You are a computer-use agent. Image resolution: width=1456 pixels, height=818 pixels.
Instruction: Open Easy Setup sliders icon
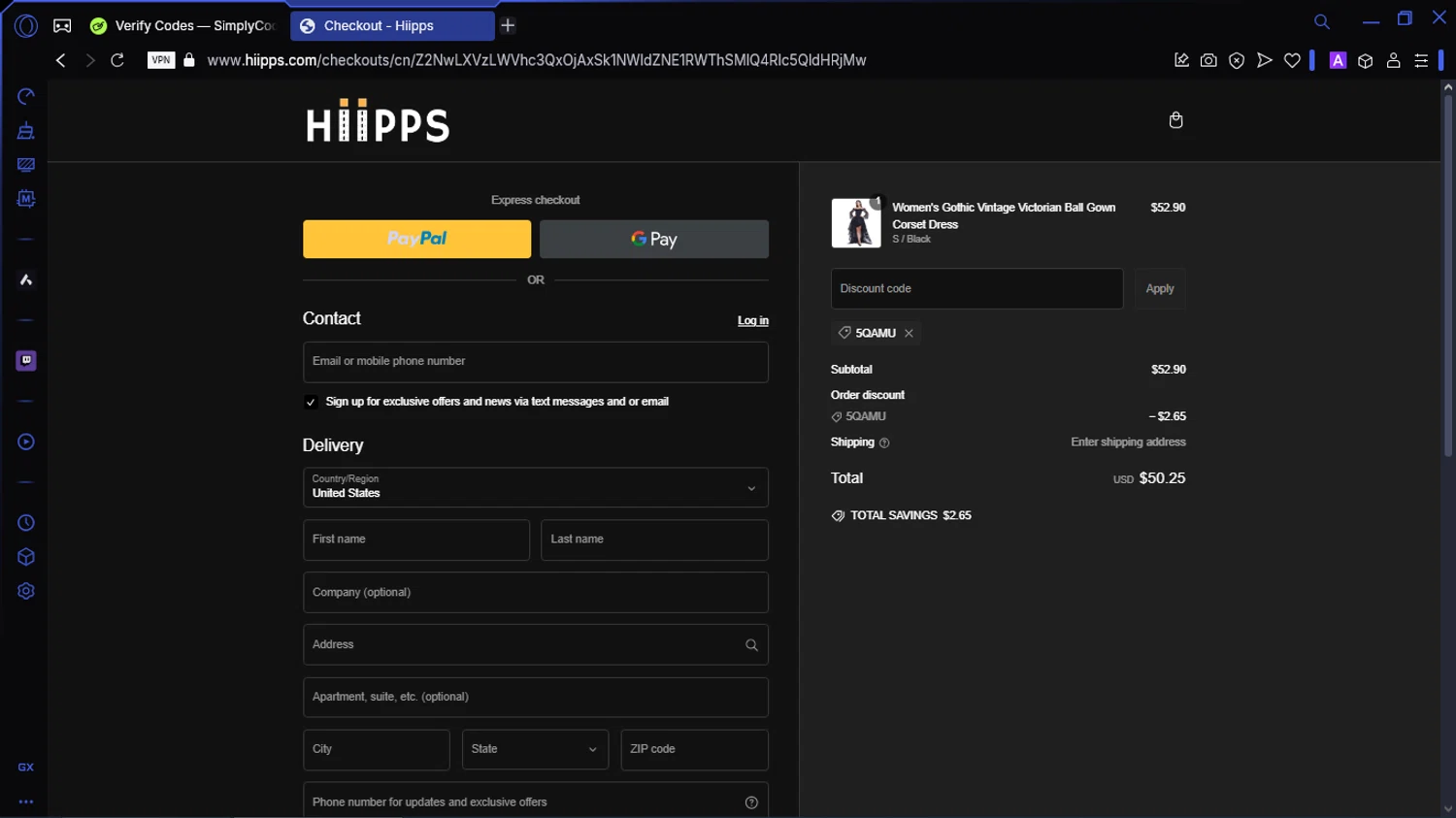[1421, 60]
